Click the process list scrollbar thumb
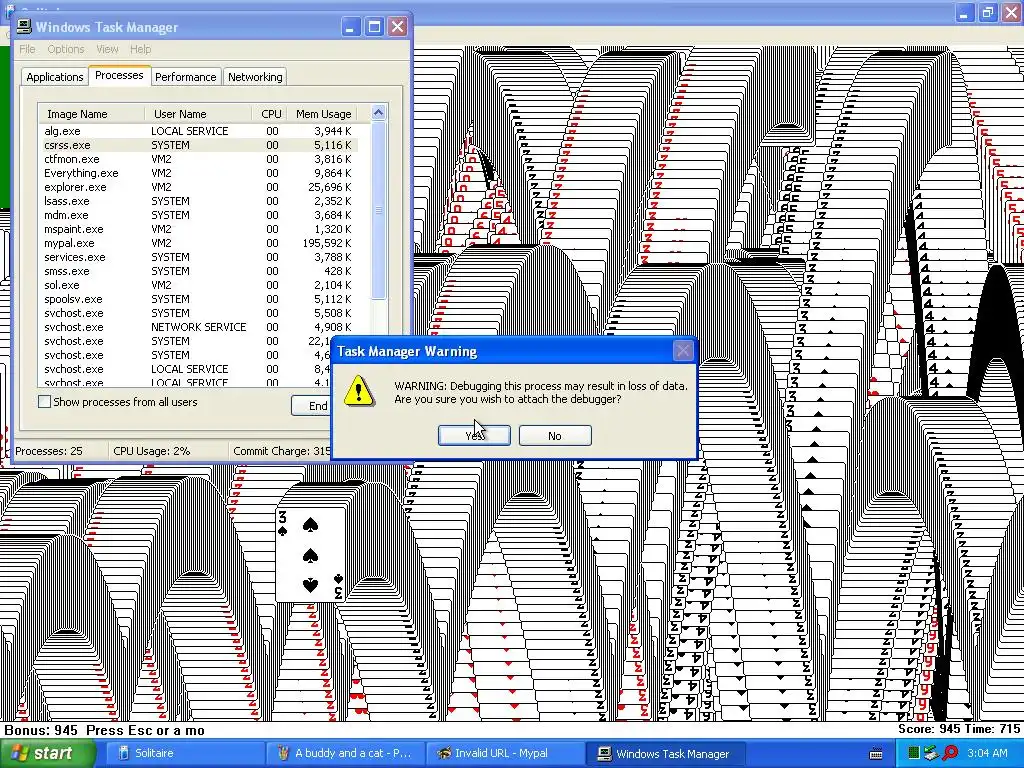The image size is (1024, 768). coord(379,210)
